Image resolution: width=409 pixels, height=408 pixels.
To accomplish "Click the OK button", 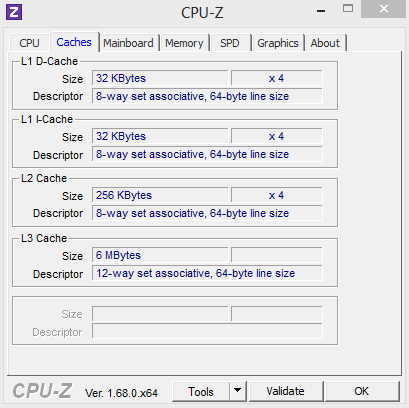I will pos(362,391).
